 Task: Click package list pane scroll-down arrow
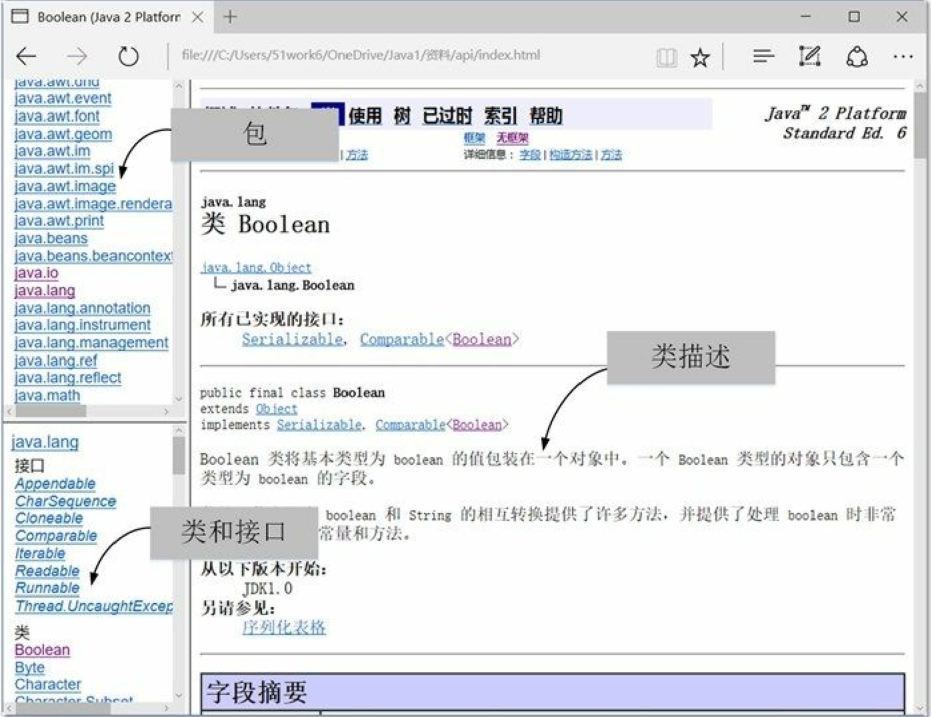(179, 399)
